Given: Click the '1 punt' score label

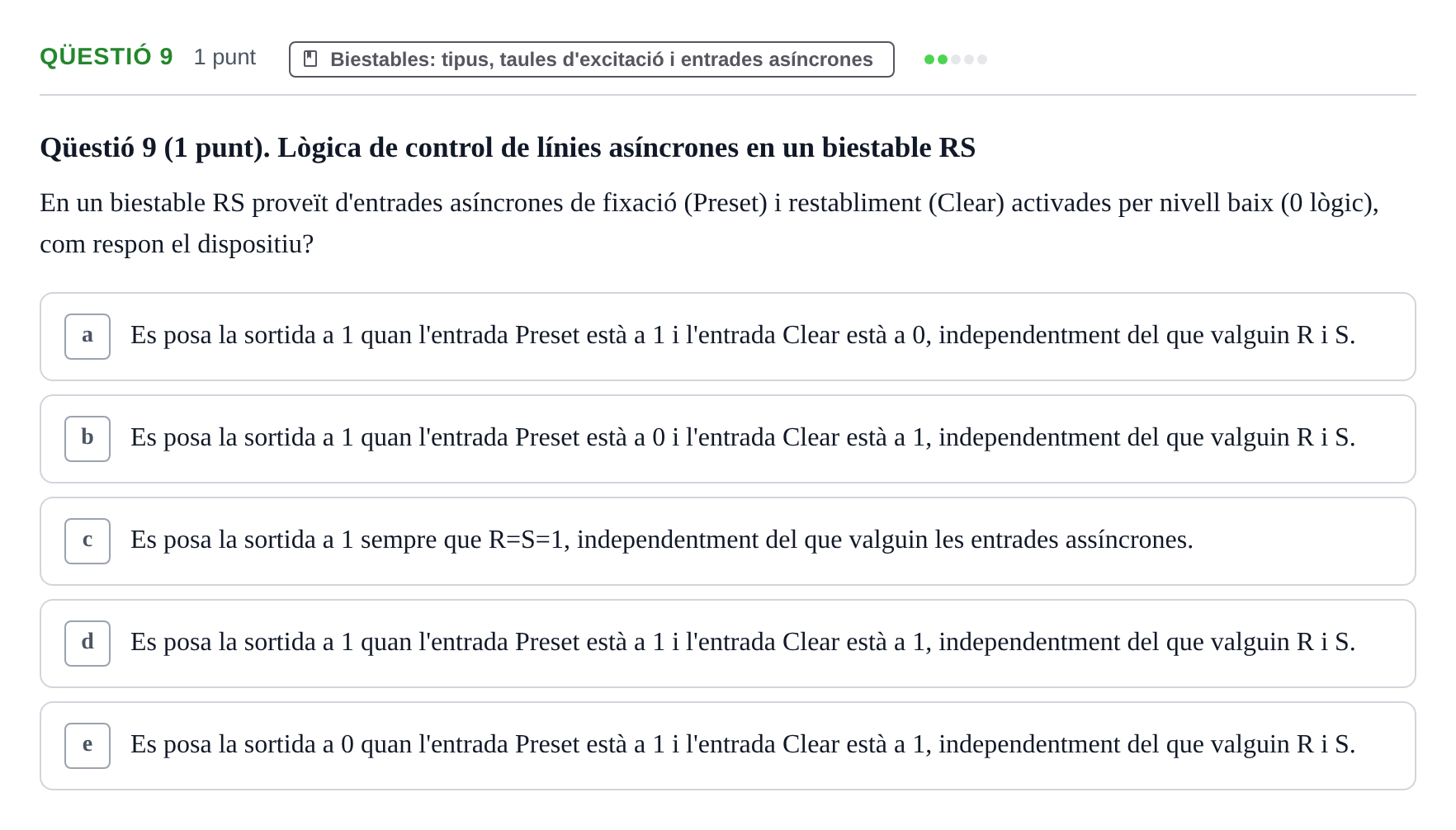Looking at the screenshot, I should pos(225,57).
